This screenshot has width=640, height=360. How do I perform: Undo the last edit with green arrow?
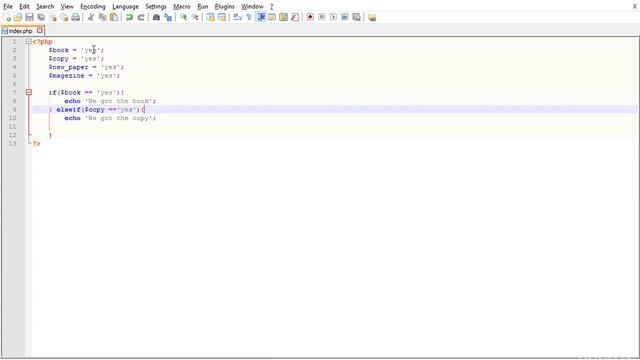pos(129,17)
